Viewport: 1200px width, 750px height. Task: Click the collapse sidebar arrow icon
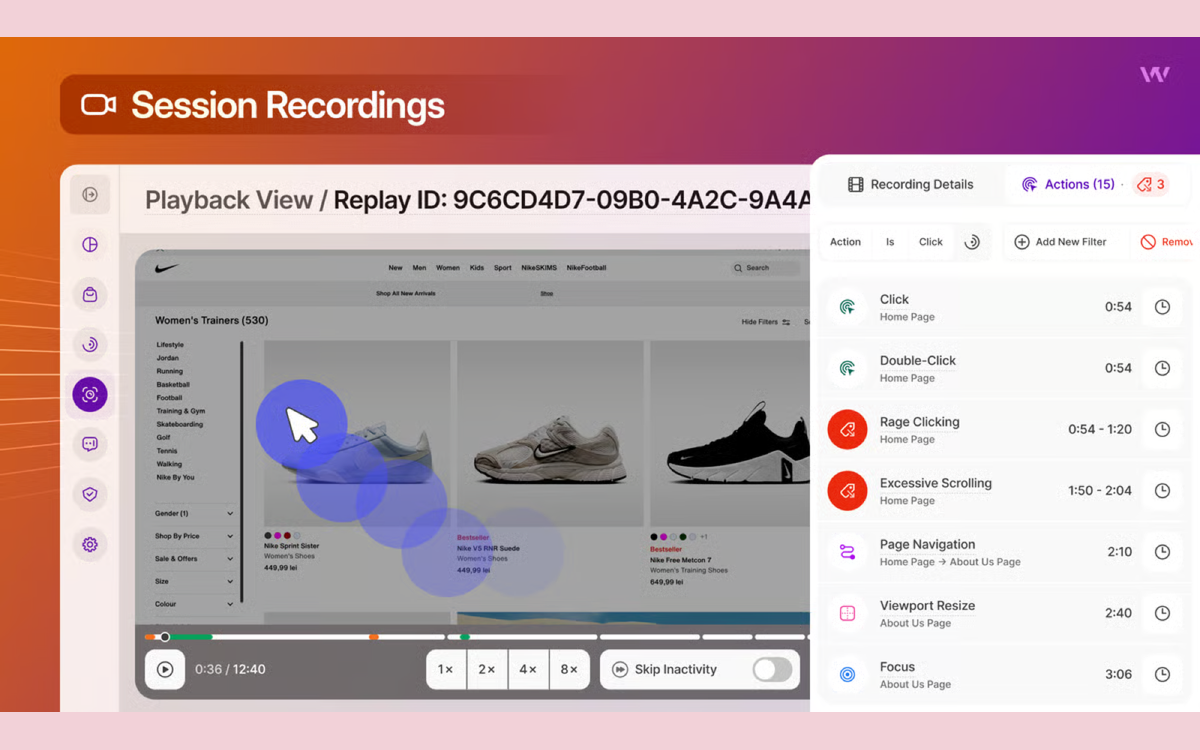click(90, 195)
